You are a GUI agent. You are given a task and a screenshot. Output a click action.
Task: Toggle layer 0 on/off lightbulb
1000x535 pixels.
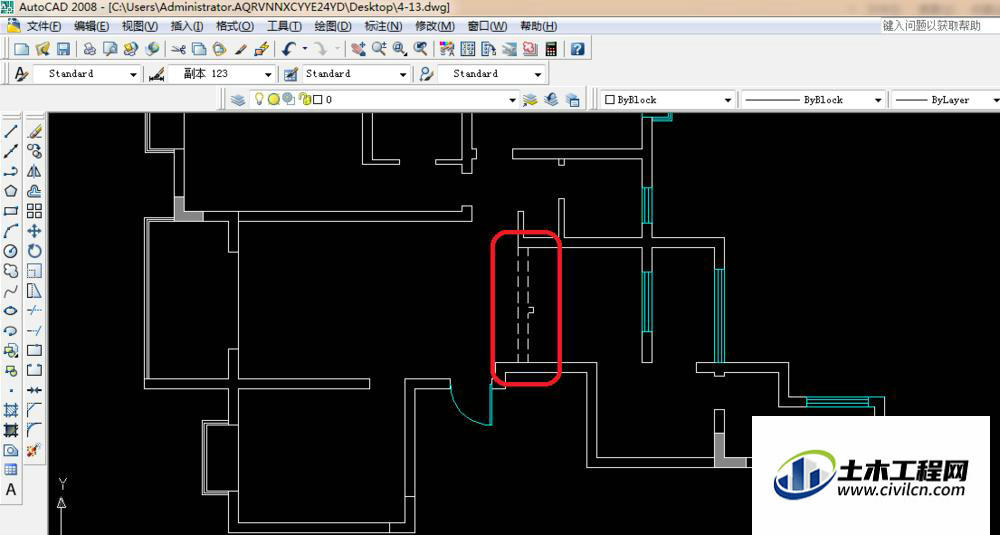(x=259, y=99)
